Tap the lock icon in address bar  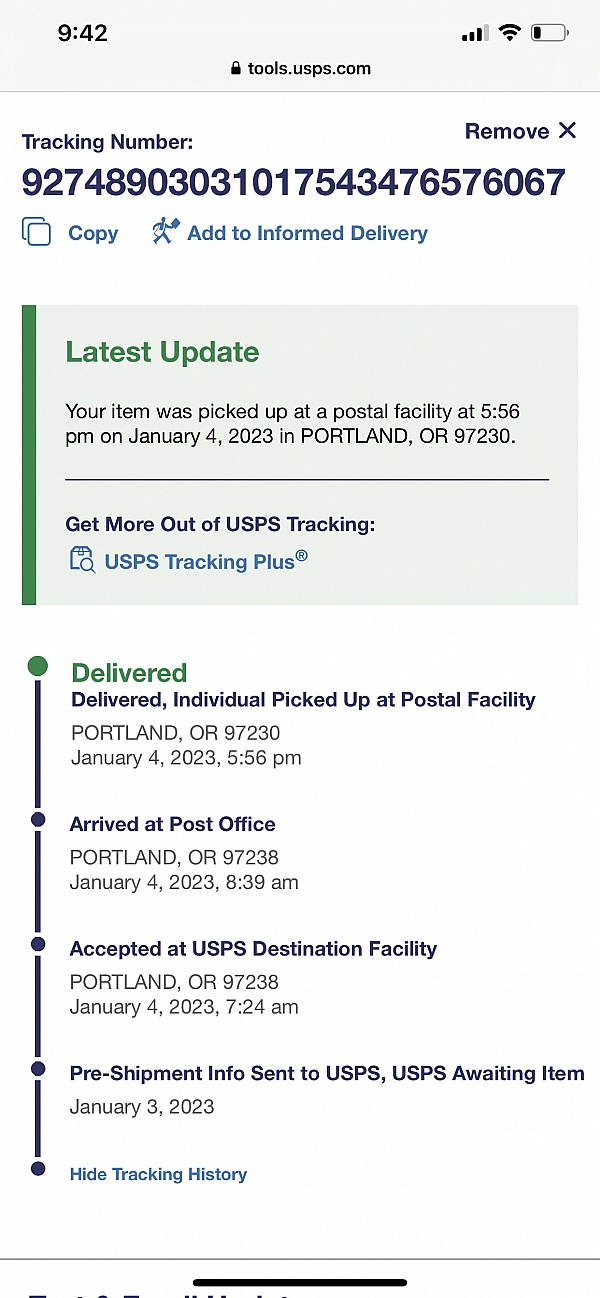[236, 69]
